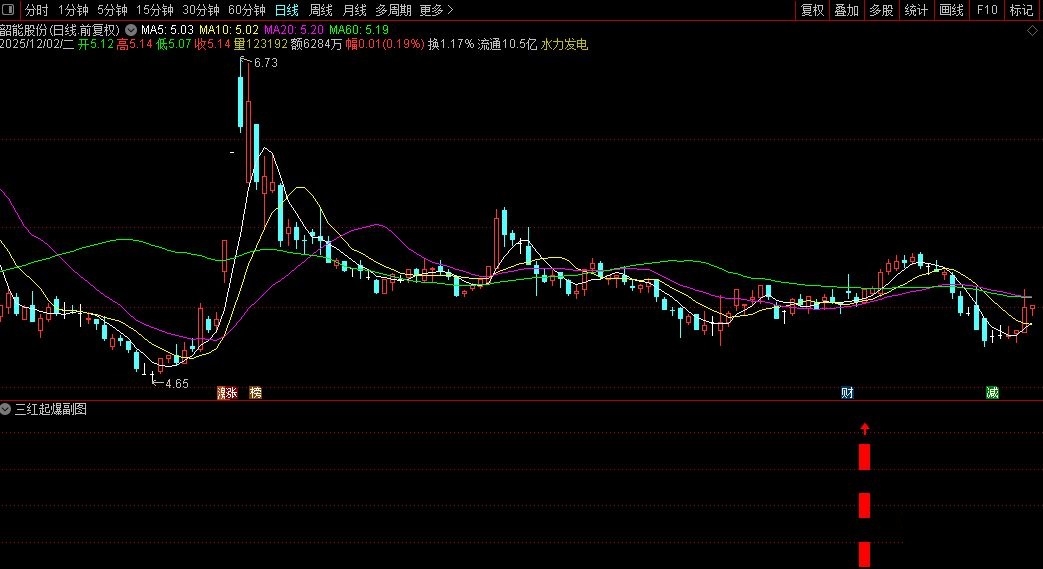The width and height of the screenshot is (1043, 569).
Task: Expand the 三红起爆副图 indicator dropdown arrow
Action: pyautogui.click(x=5, y=409)
